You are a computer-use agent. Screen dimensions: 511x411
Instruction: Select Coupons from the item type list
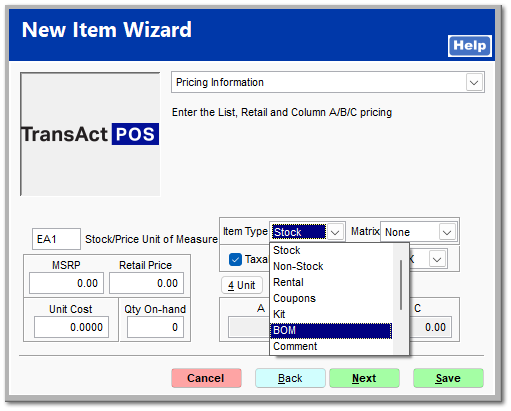coord(331,298)
